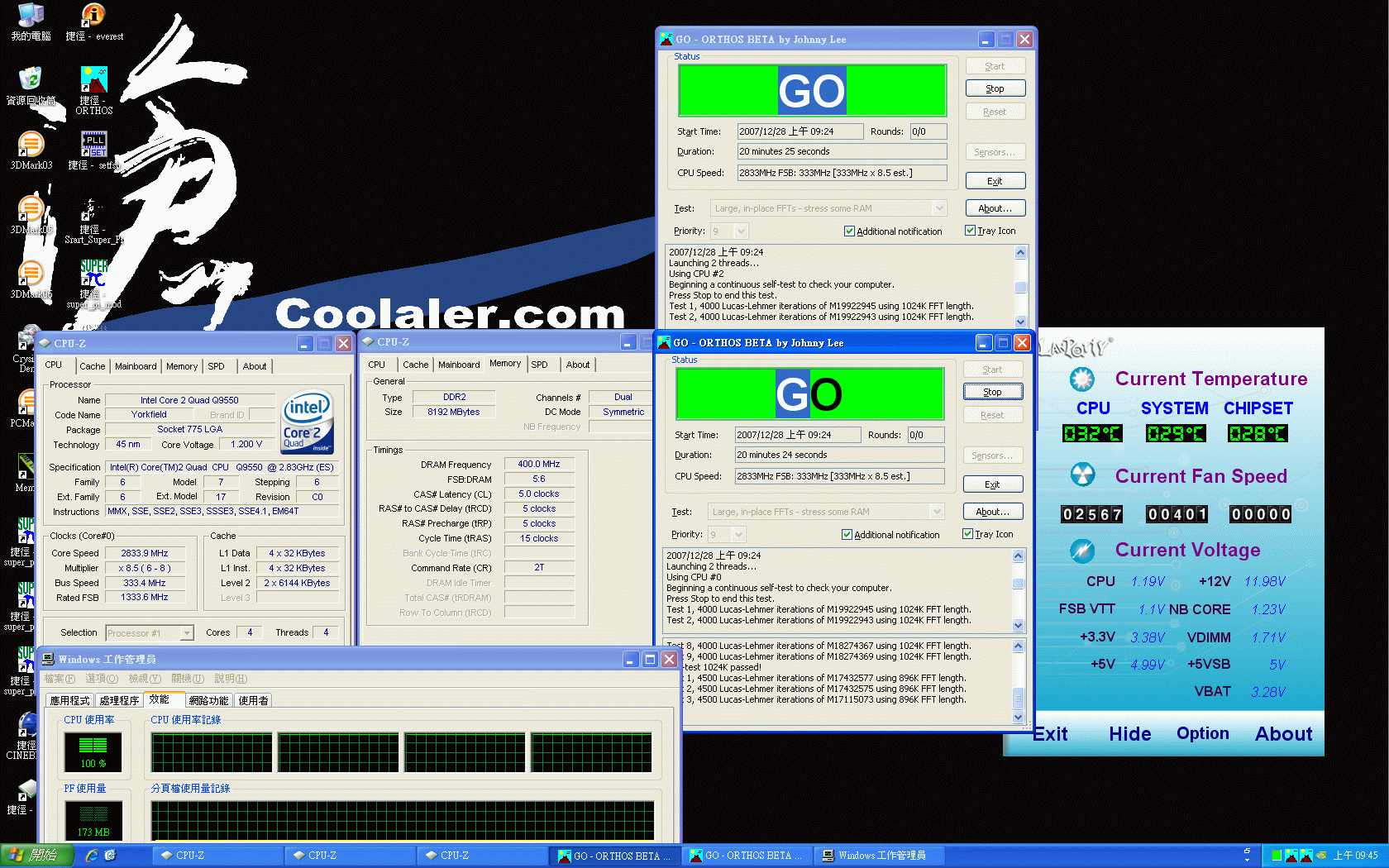Click About in the LanParty monitor
The height and width of the screenshot is (868, 1389).
pyautogui.click(x=1283, y=734)
